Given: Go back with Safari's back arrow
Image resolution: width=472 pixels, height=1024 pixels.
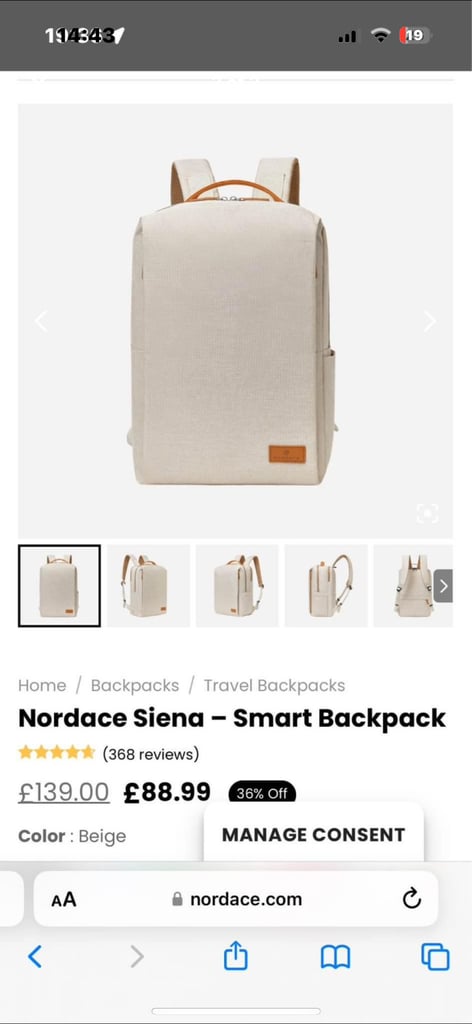Looking at the screenshot, I should 35,957.
